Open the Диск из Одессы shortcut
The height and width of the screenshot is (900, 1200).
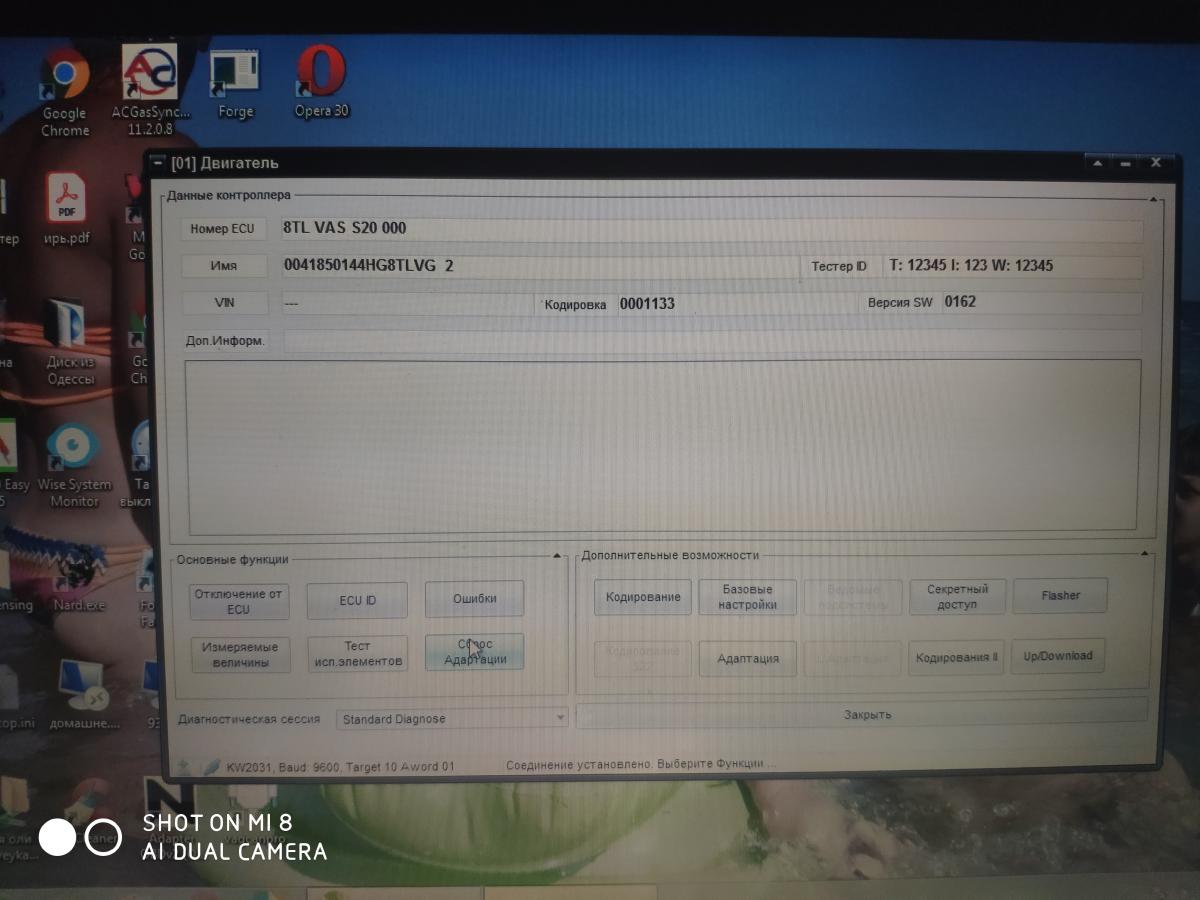coord(70,330)
